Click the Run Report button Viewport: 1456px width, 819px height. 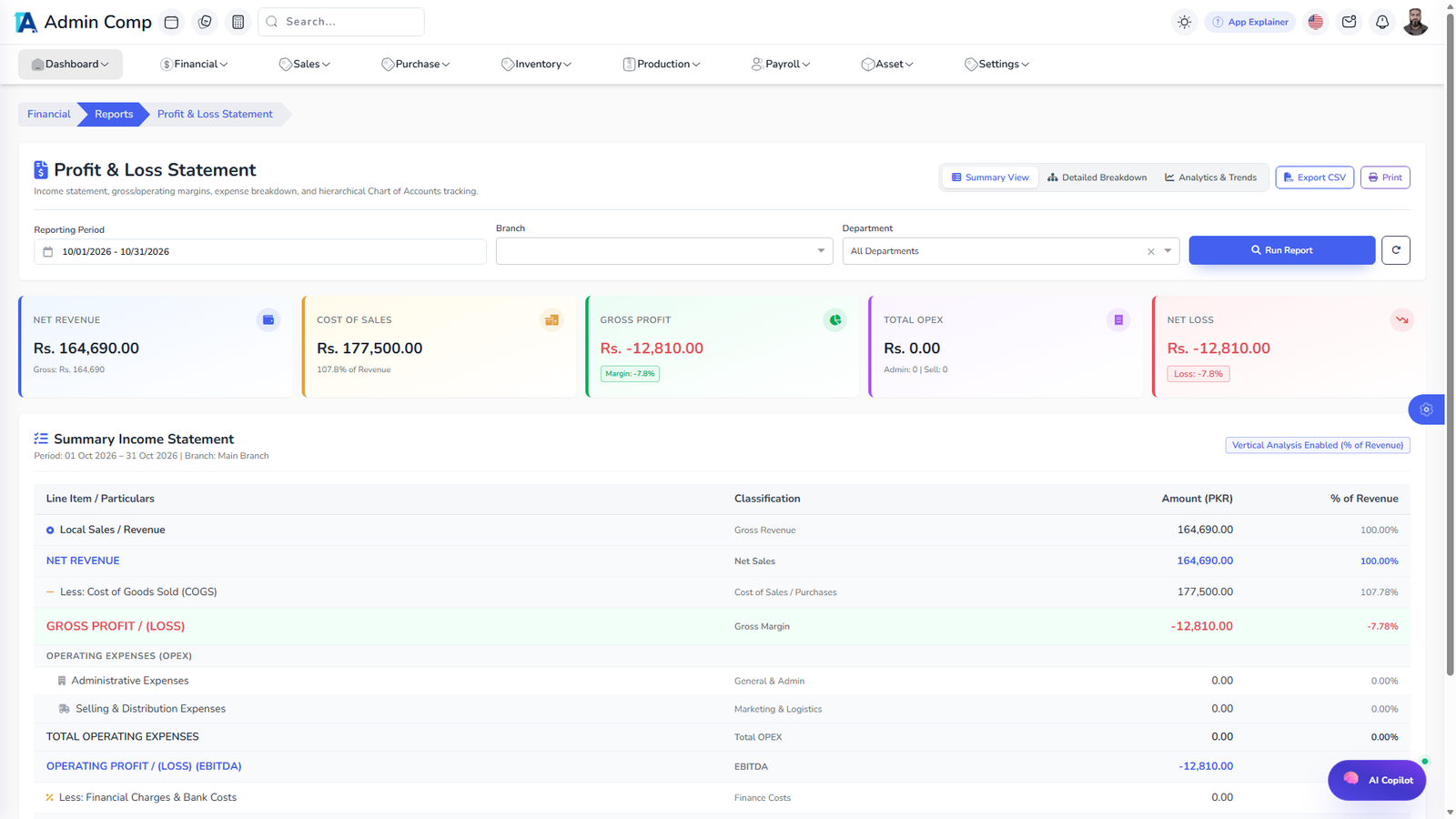tap(1282, 250)
